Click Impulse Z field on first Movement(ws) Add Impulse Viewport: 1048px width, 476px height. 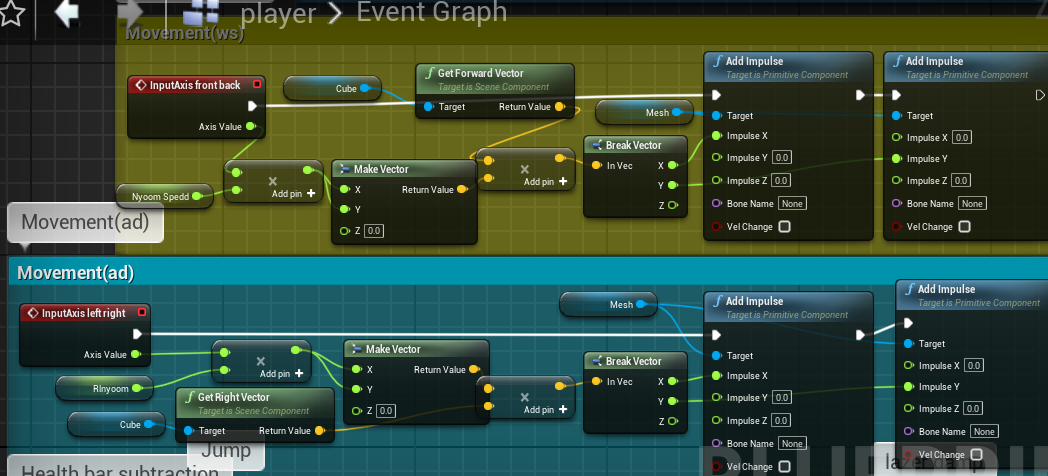pos(781,180)
